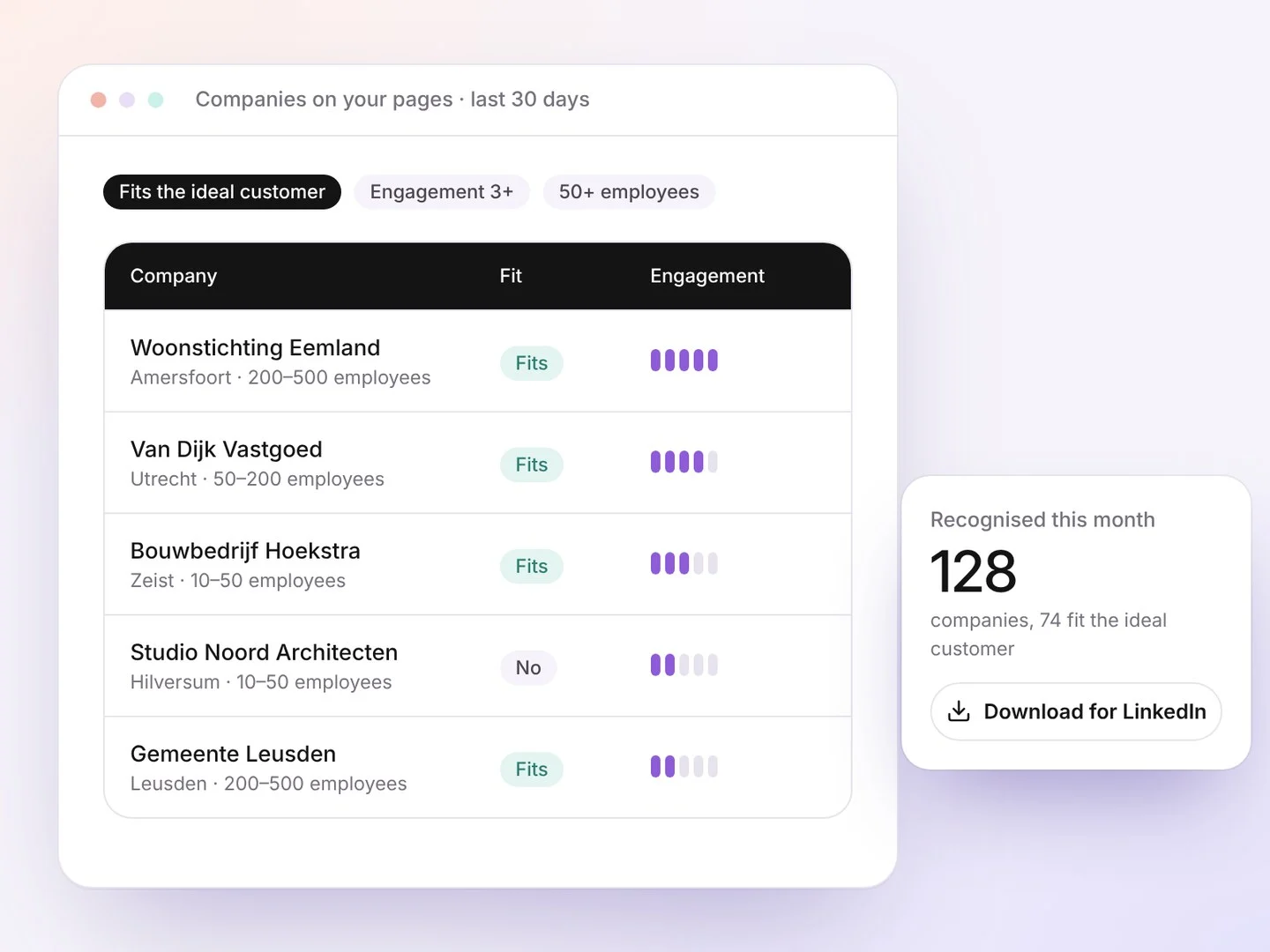The image size is (1270, 952).
Task: Click the text 74 fit the ideal customer
Action: click(1049, 635)
